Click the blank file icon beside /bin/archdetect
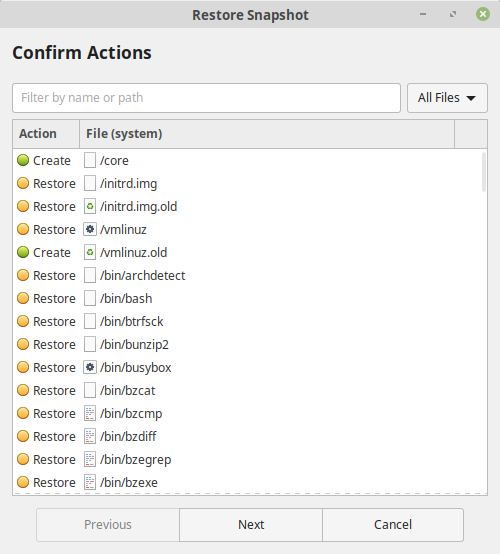Screen dimensions: 500x554 point(90,275)
